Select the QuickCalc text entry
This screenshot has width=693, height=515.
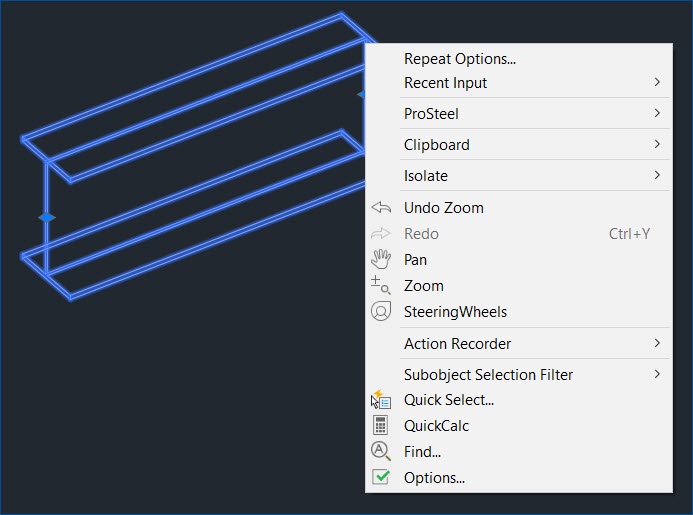[436, 426]
